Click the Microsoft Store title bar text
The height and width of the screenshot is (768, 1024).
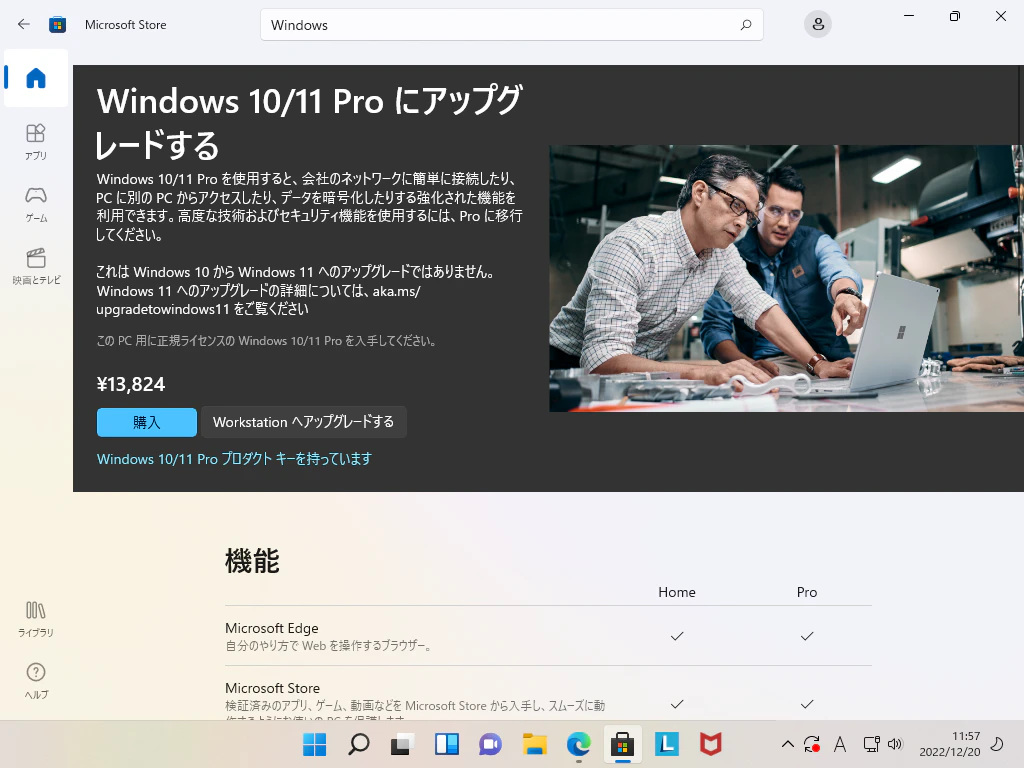[125, 25]
